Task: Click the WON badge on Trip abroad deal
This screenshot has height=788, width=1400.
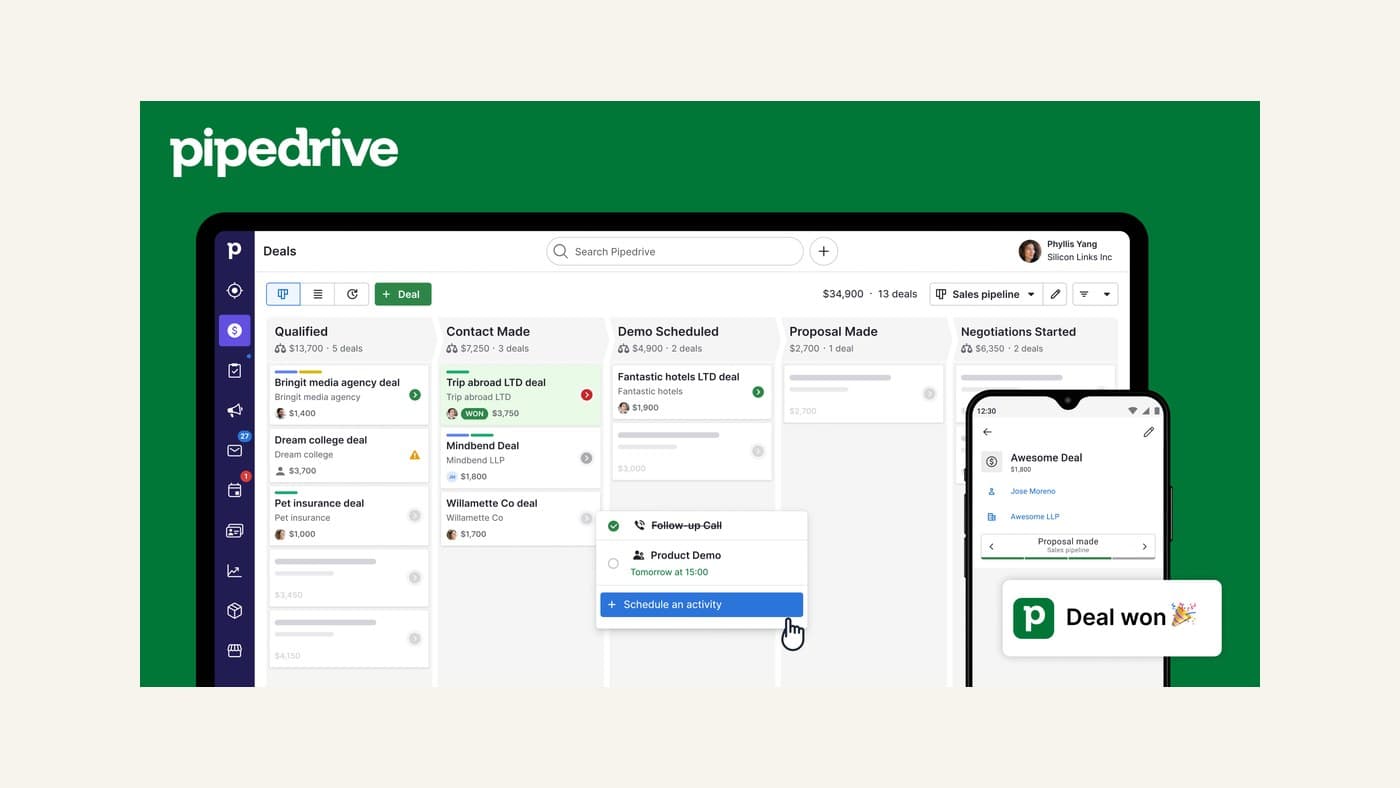Action: (x=475, y=413)
